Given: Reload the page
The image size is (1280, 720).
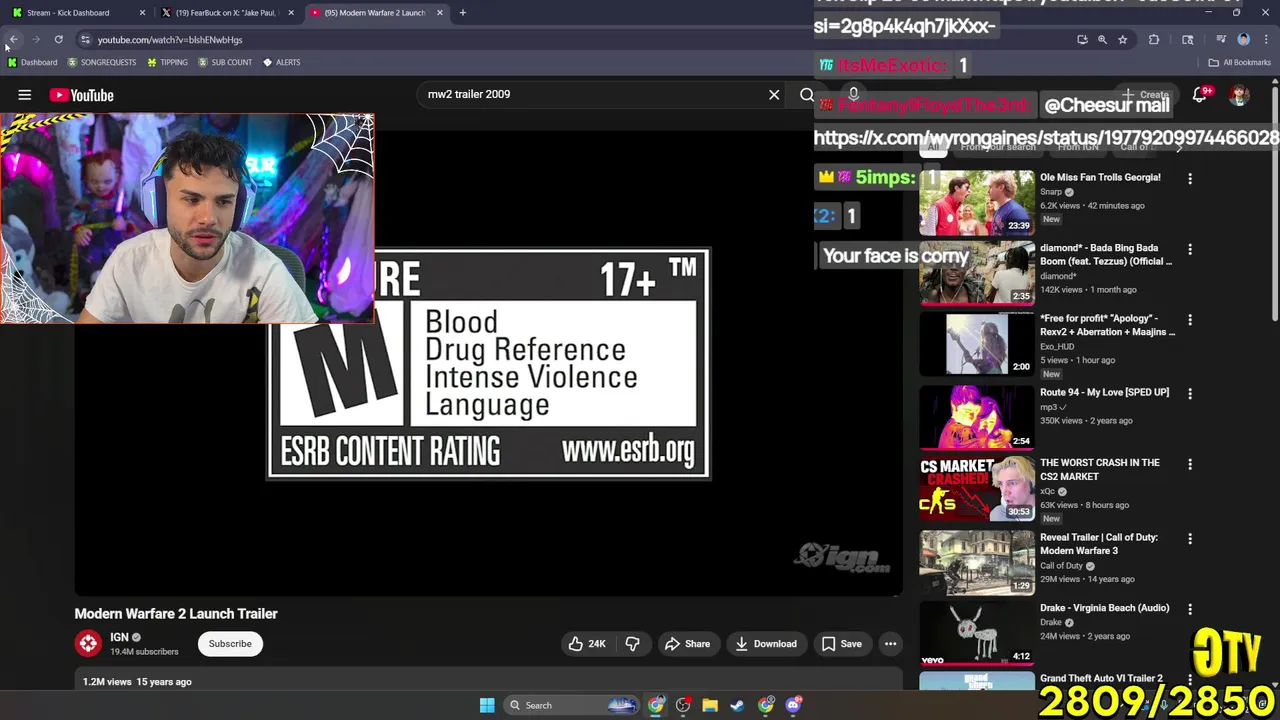Looking at the screenshot, I should (58, 40).
